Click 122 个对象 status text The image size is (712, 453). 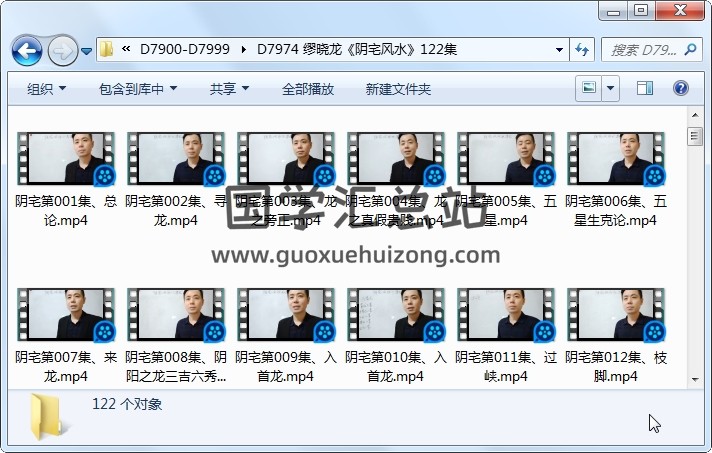pos(127,404)
